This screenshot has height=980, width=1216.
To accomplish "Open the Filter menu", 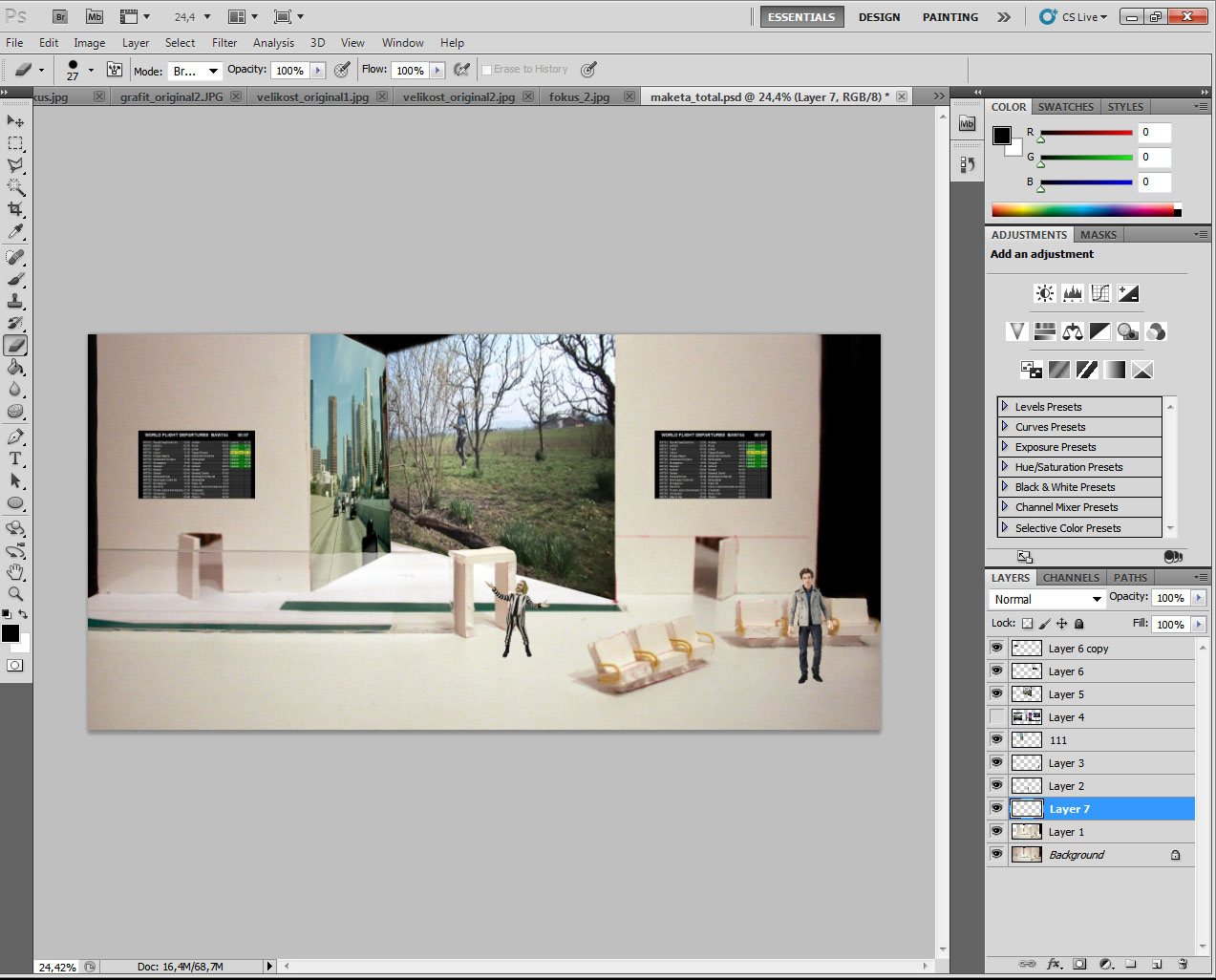I will (x=224, y=43).
